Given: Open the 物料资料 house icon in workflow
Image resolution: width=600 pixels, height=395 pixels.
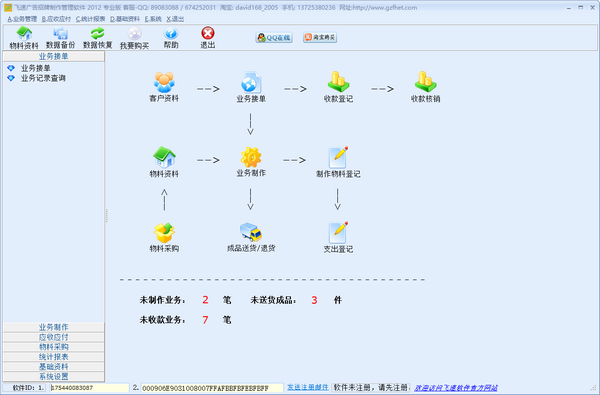Looking at the screenshot, I should click(164, 162).
